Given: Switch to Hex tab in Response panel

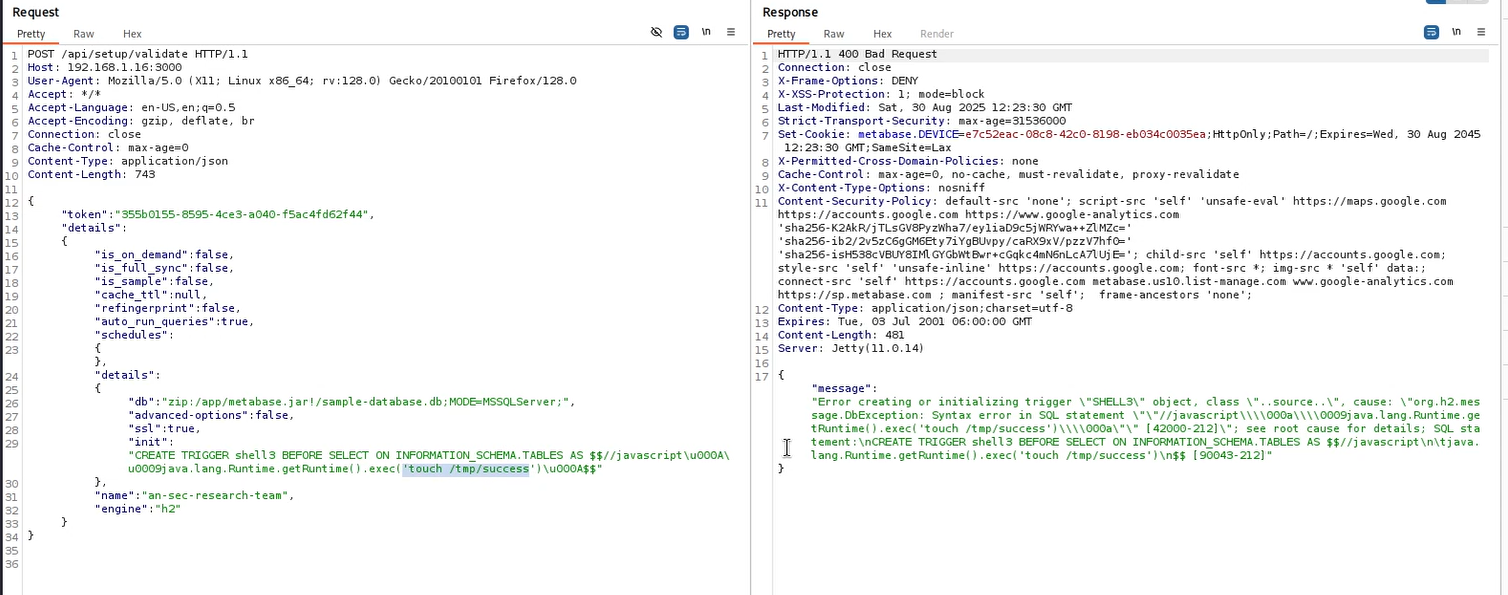Looking at the screenshot, I should click(x=882, y=34).
